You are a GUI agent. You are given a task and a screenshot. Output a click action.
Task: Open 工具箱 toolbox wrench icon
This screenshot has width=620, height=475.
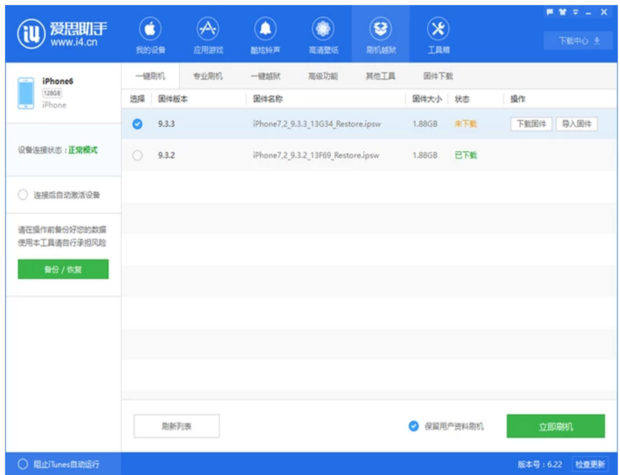438,29
